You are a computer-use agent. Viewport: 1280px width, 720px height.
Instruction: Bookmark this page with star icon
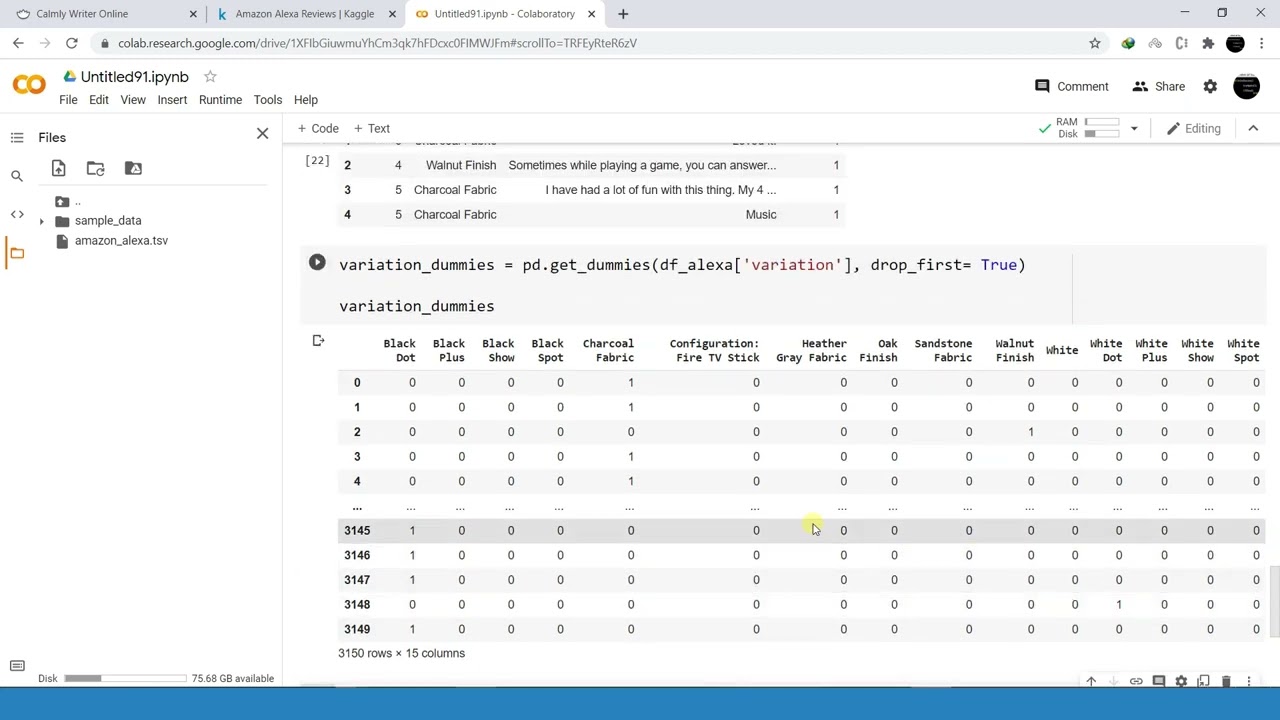pos(1095,43)
